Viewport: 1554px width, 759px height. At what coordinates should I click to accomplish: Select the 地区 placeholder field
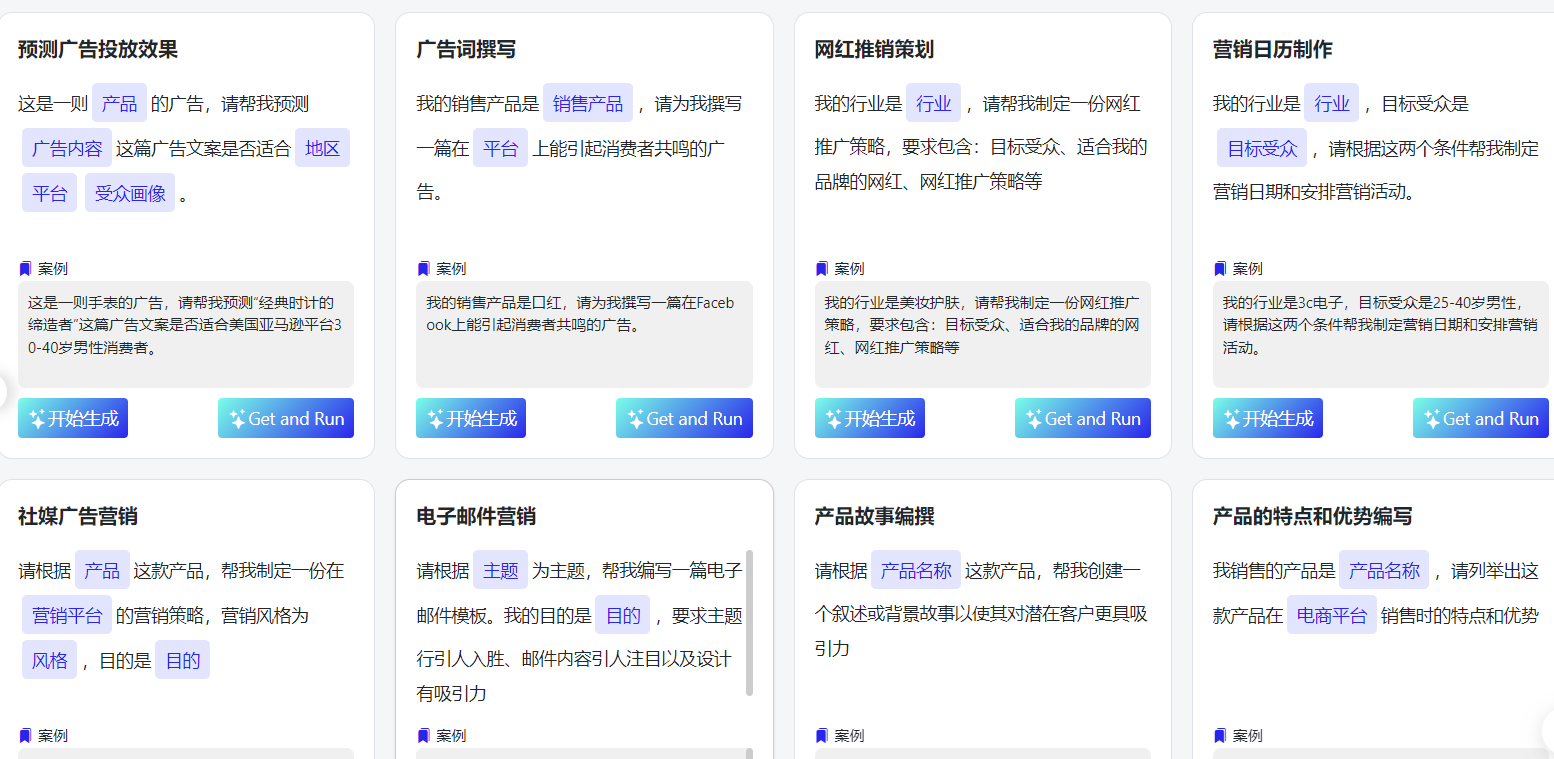(x=322, y=148)
